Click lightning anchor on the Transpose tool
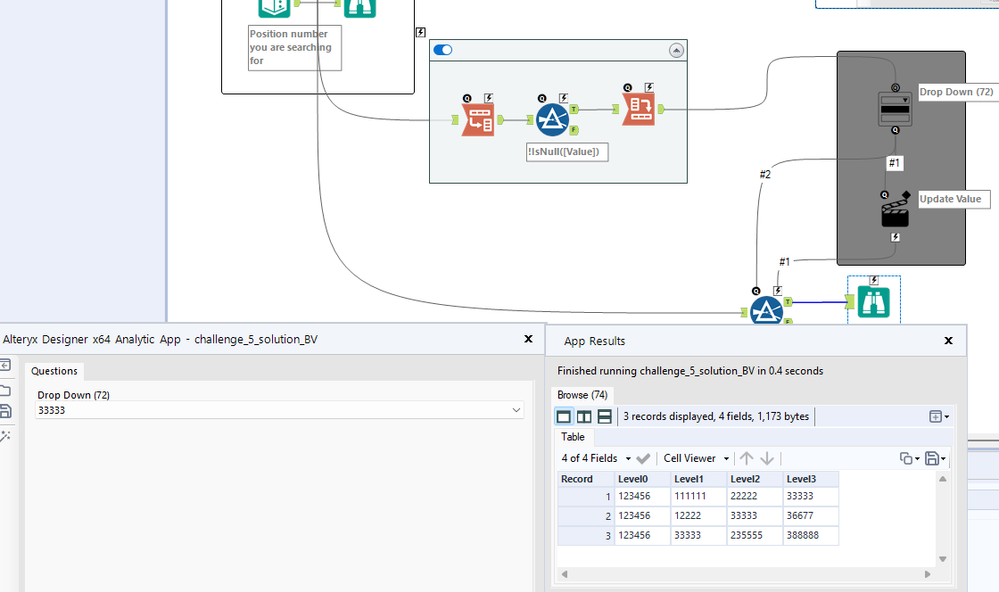Viewport: 999px width, 592px height. coord(489,98)
